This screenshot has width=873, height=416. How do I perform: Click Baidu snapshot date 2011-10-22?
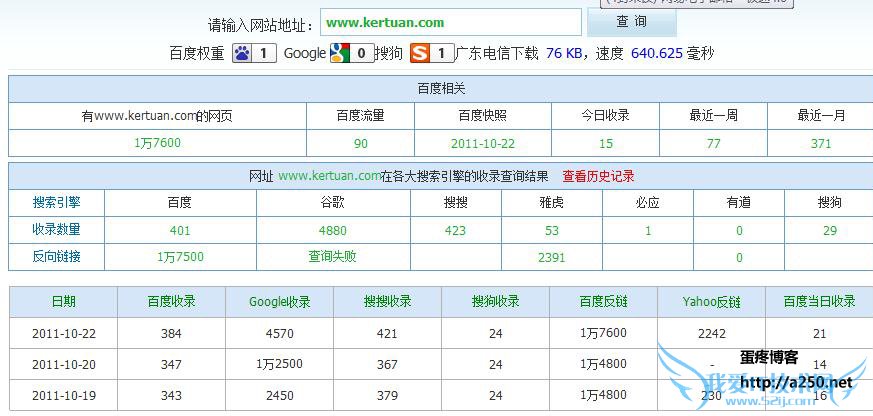tap(483, 144)
